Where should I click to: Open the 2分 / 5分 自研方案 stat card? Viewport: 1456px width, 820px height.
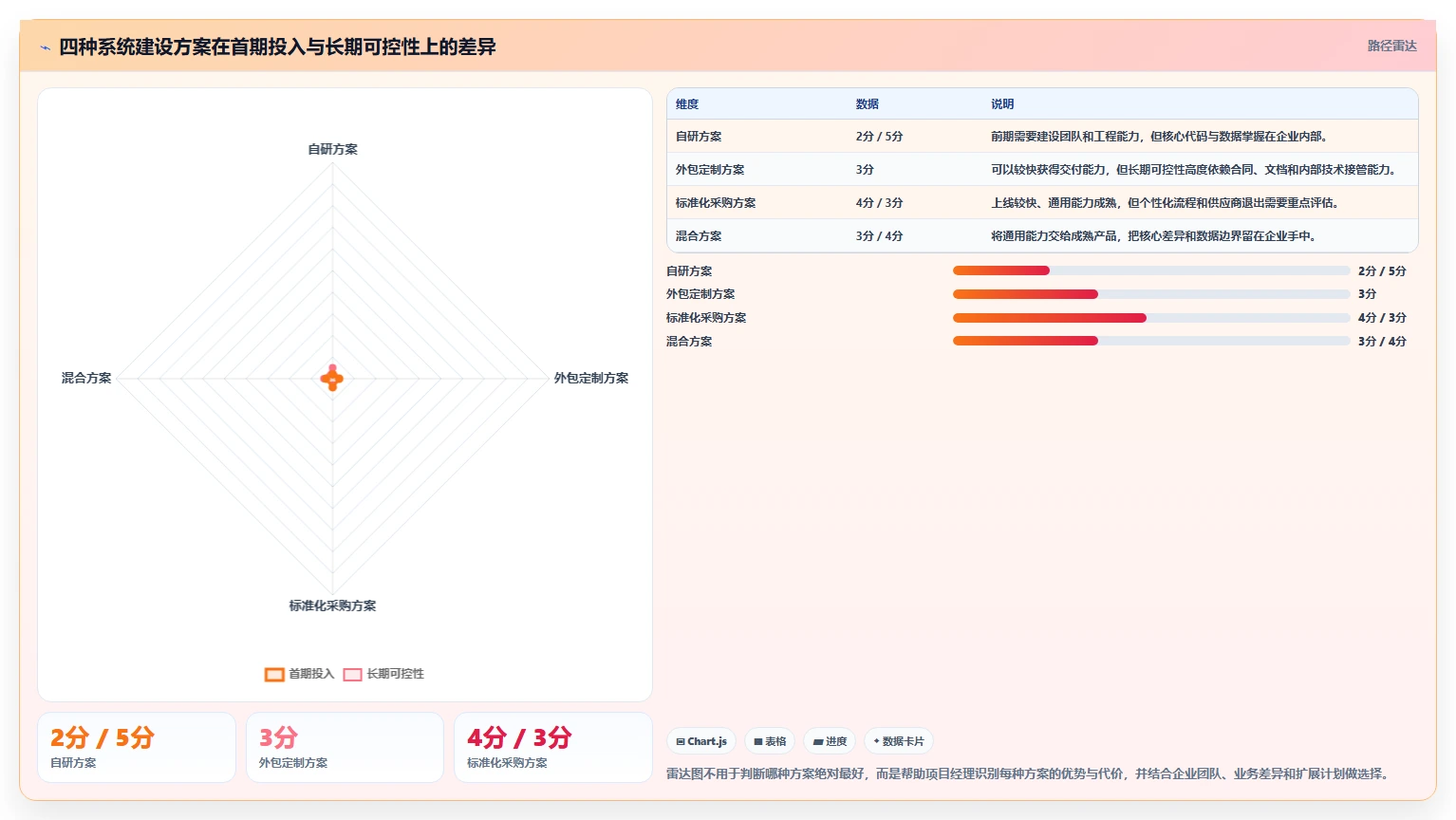pyautogui.click(x=137, y=748)
